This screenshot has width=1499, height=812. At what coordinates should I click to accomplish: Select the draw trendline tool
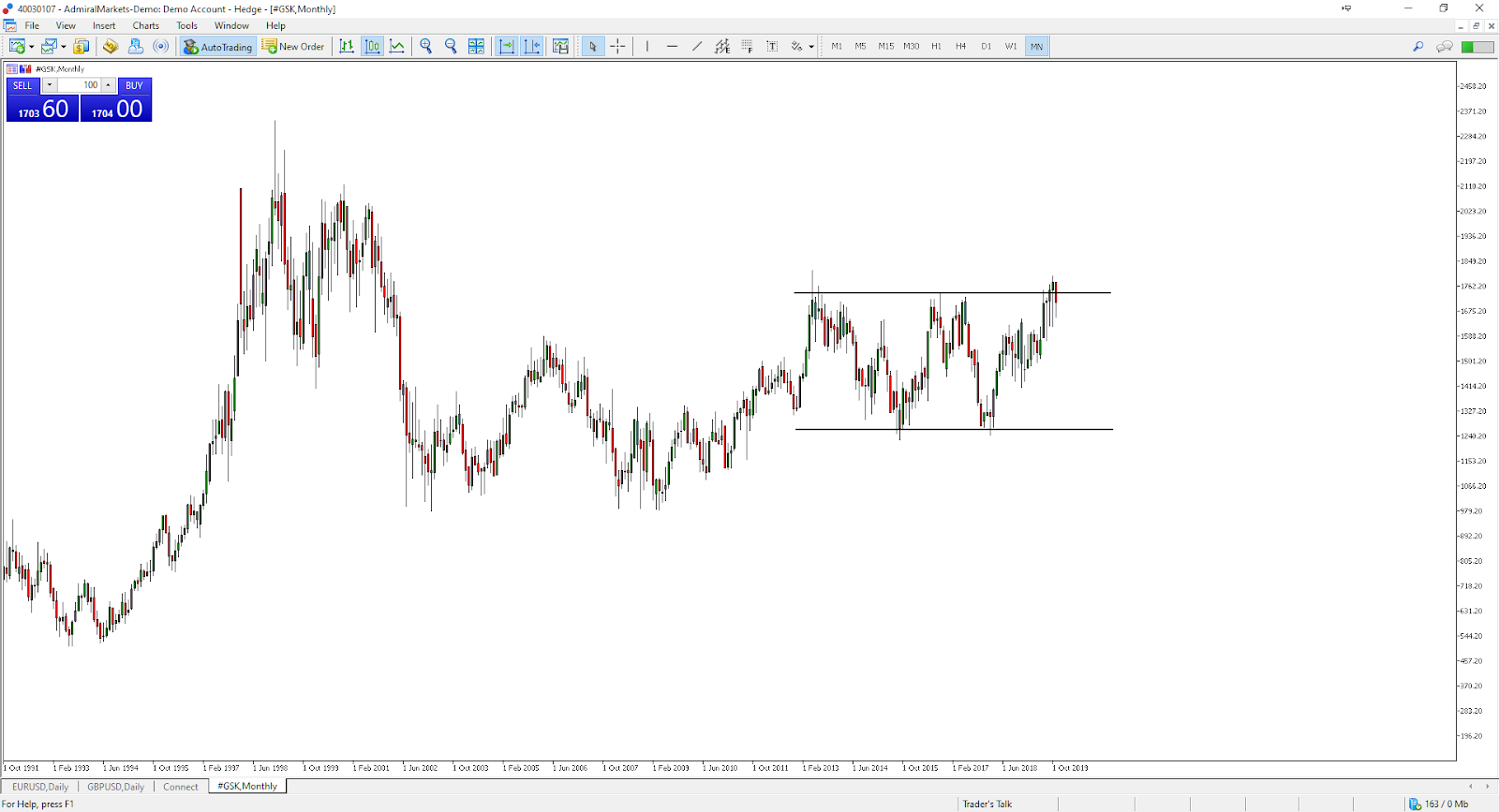(x=697, y=46)
